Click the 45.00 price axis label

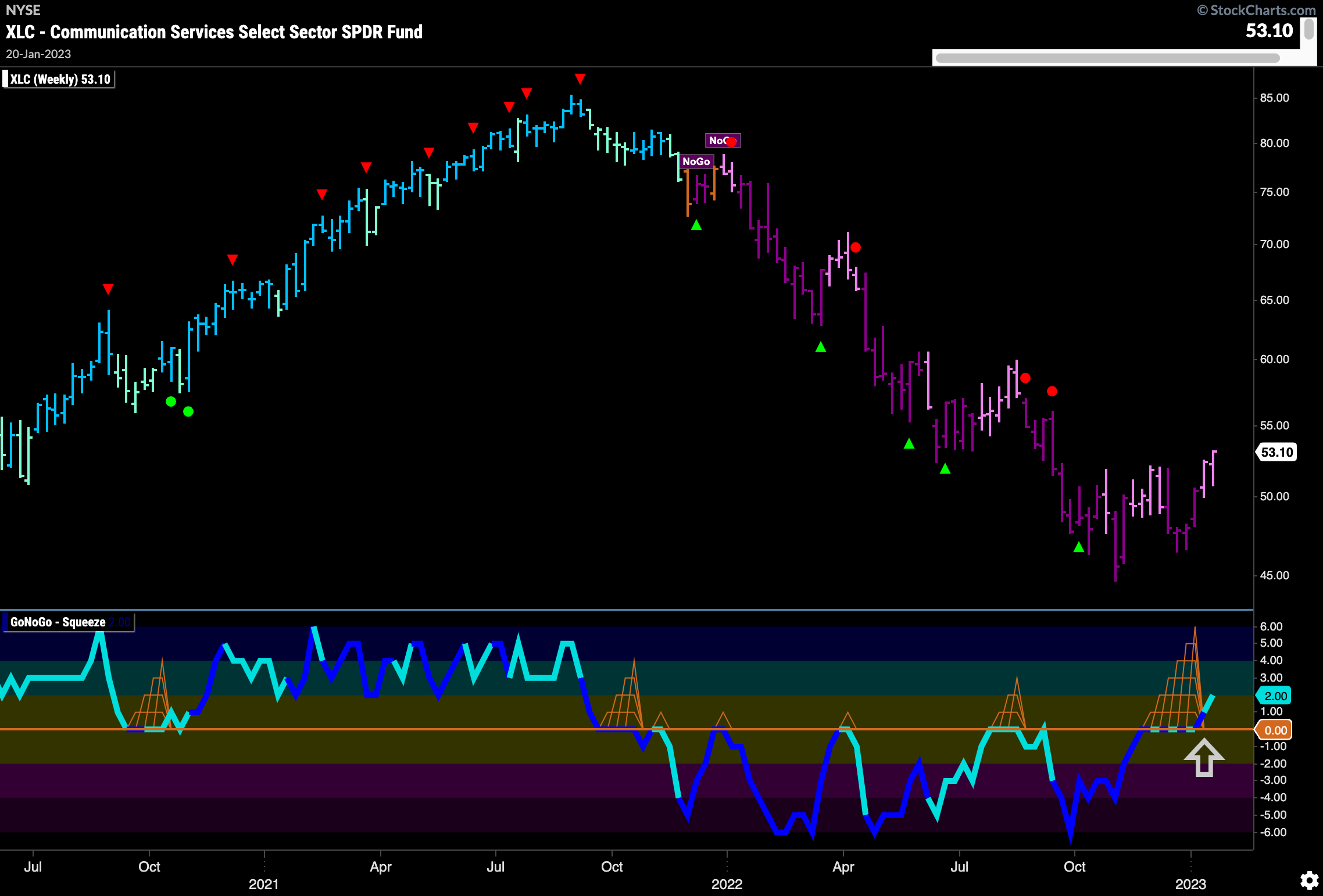click(1274, 575)
